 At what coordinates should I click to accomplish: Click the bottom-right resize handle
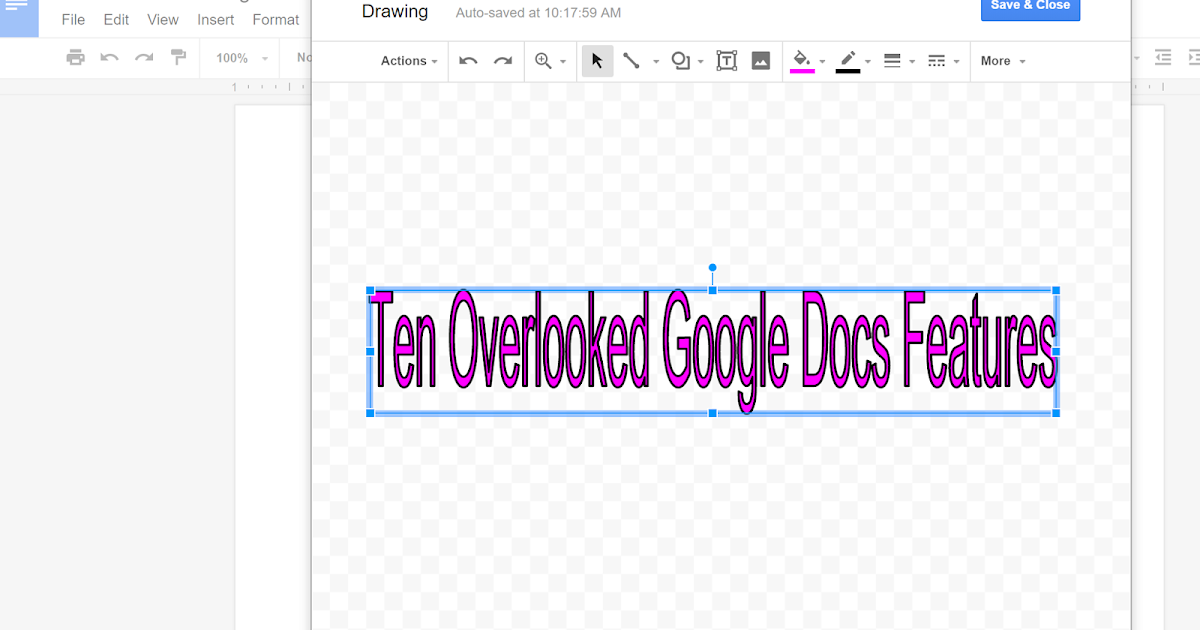coord(1056,413)
